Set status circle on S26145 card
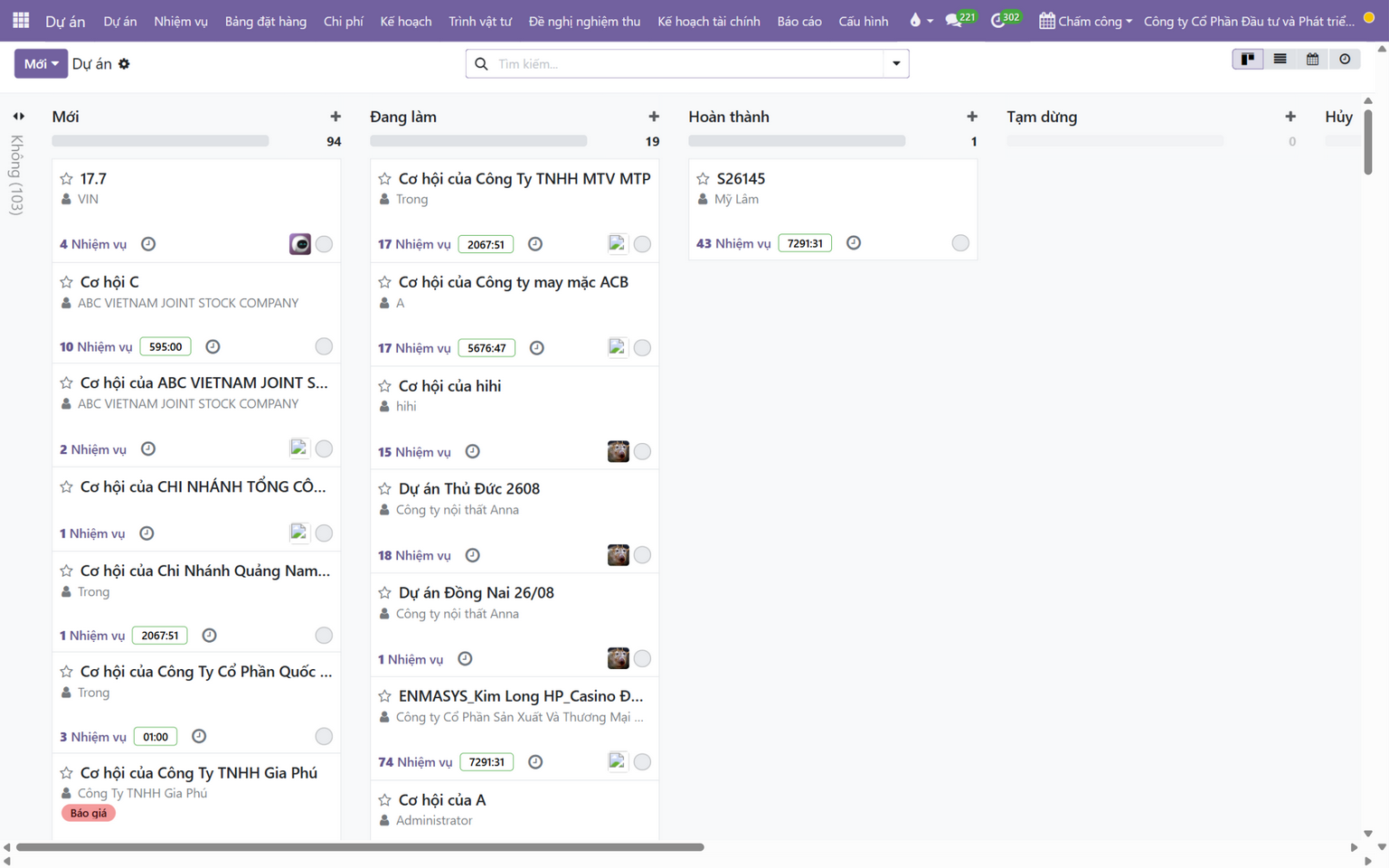1389x868 pixels. point(960,243)
